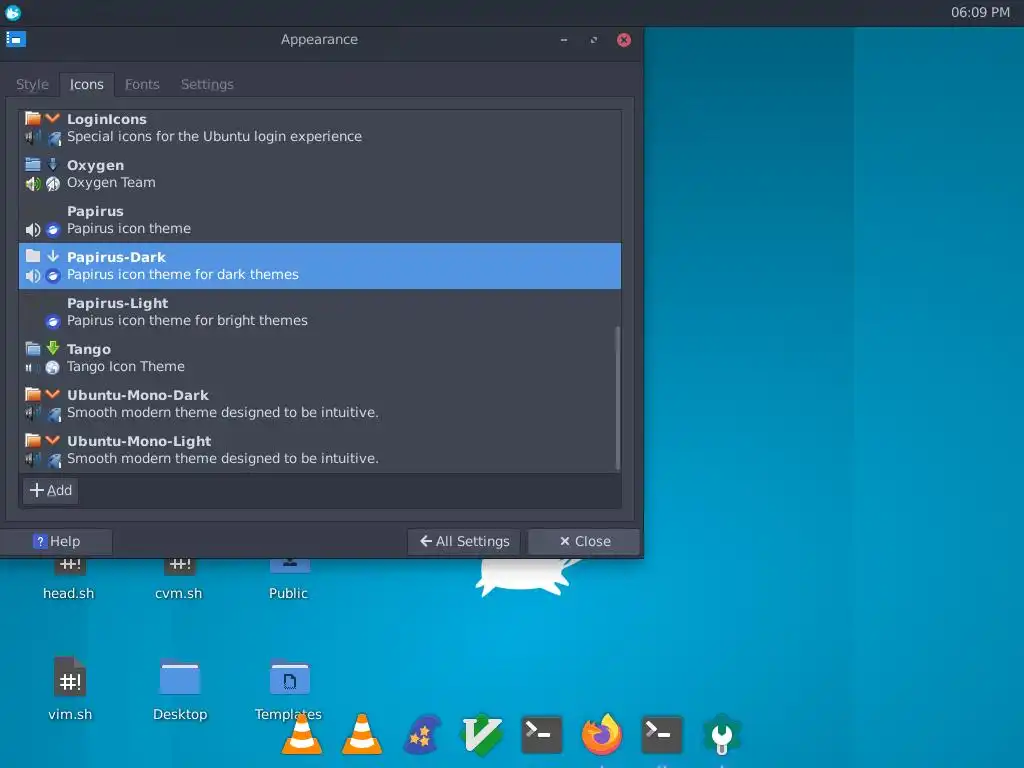Open the Appearance window menu icon in title bar
Image resolution: width=1024 pixels, height=768 pixels.
click(x=16, y=40)
